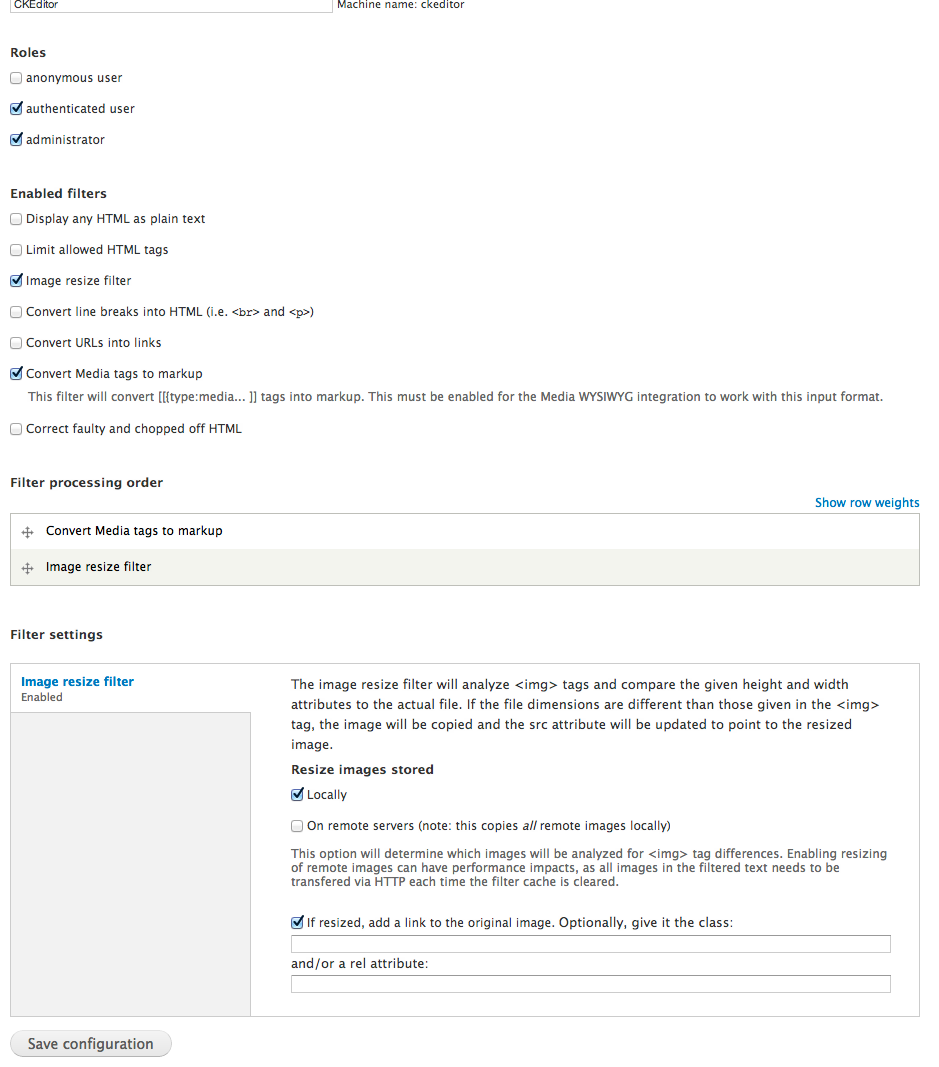This screenshot has height=1067, width=939.
Task: Uncheck the authenticated user role
Action: click(x=16, y=109)
